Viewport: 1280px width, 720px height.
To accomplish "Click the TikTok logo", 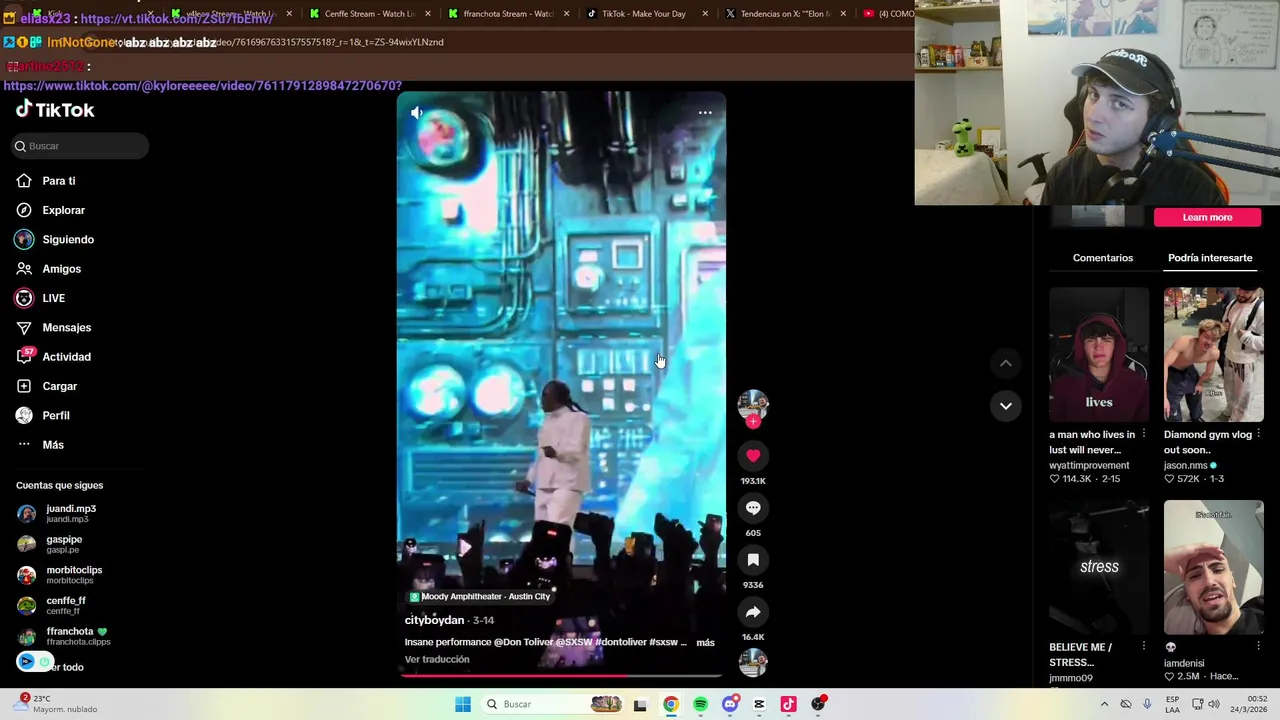I will [x=55, y=110].
